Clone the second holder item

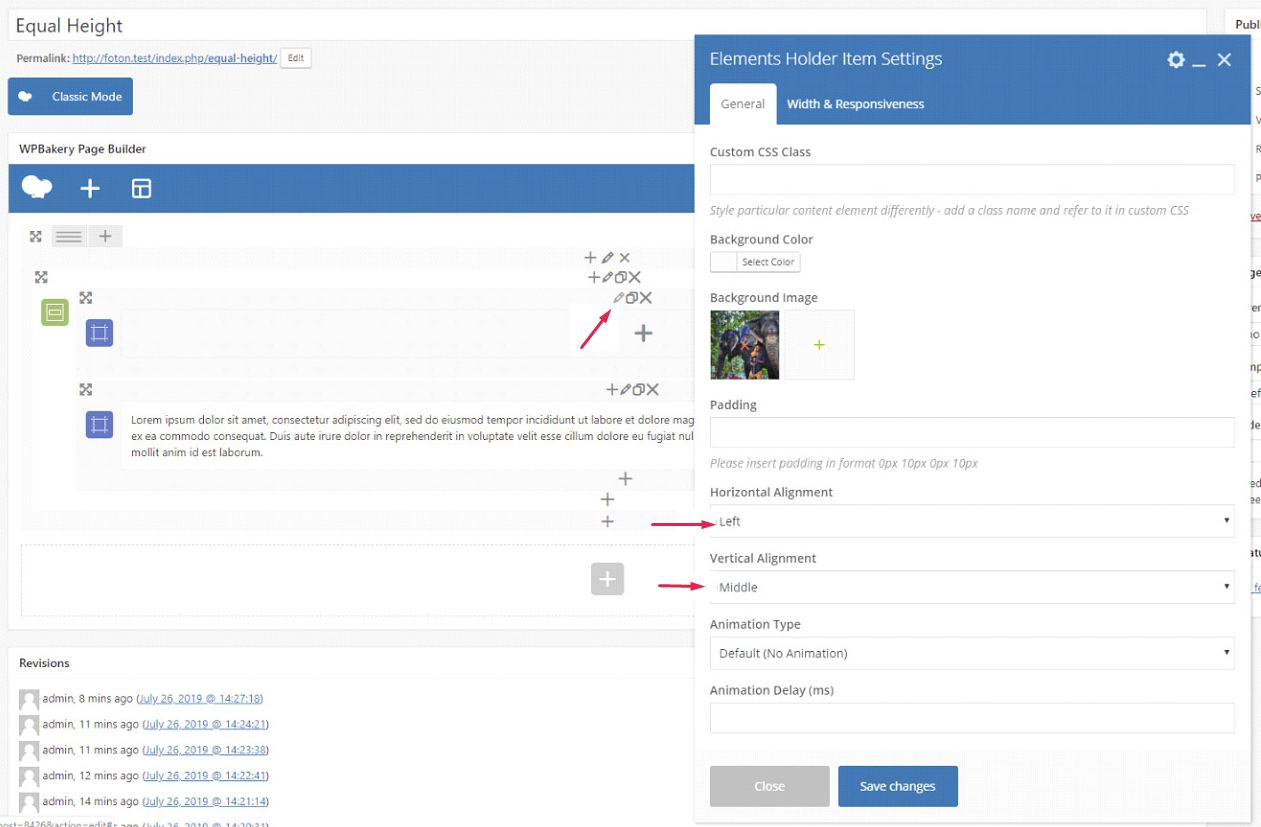click(x=638, y=390)
